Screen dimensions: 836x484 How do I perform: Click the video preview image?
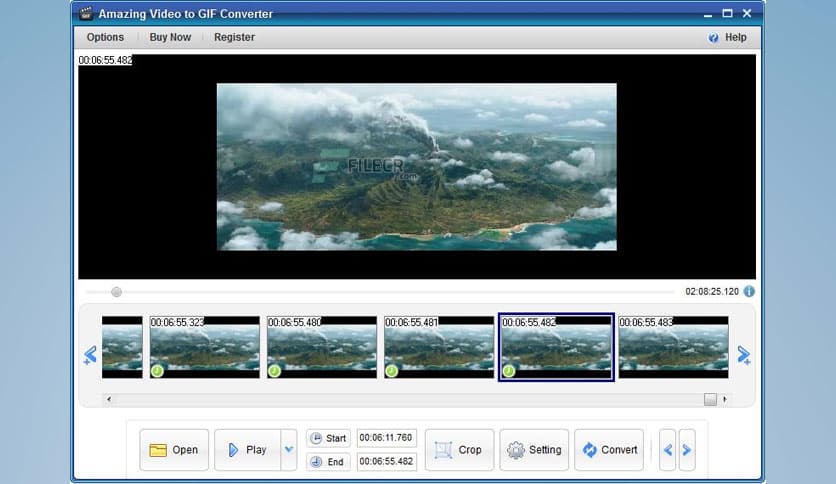click(x=417, y=167)
